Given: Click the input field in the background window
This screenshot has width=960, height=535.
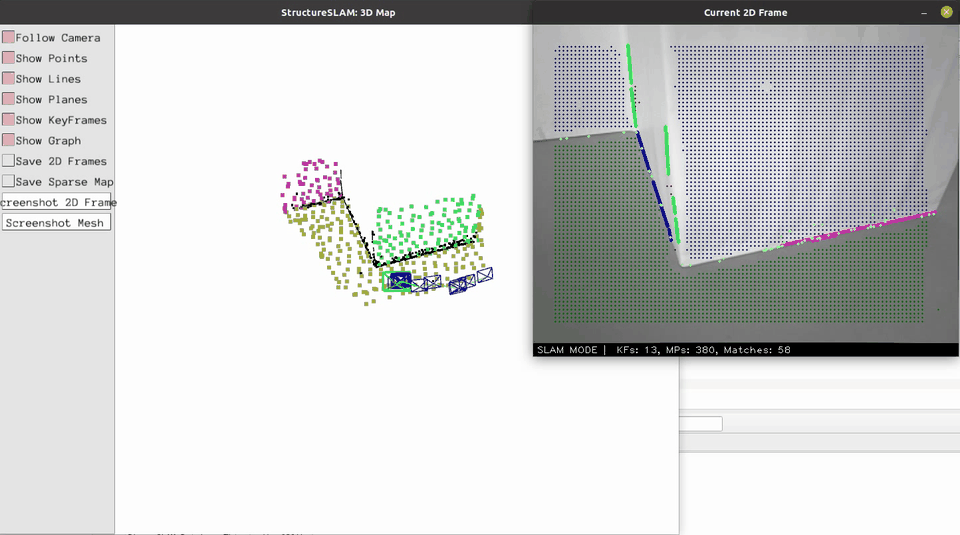Looking at the screenshot, I should (701, 424).
